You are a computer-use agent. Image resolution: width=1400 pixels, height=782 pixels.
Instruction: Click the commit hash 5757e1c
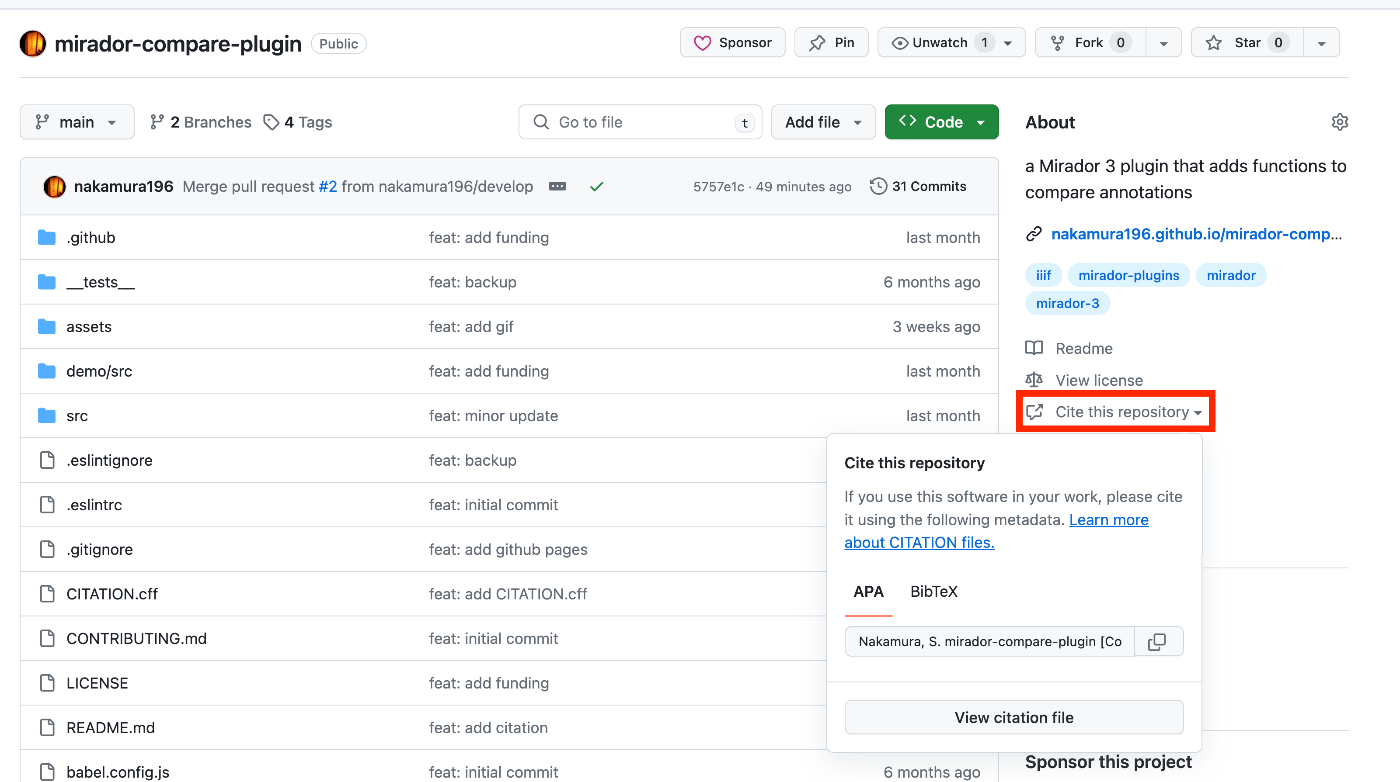(718, 187)
